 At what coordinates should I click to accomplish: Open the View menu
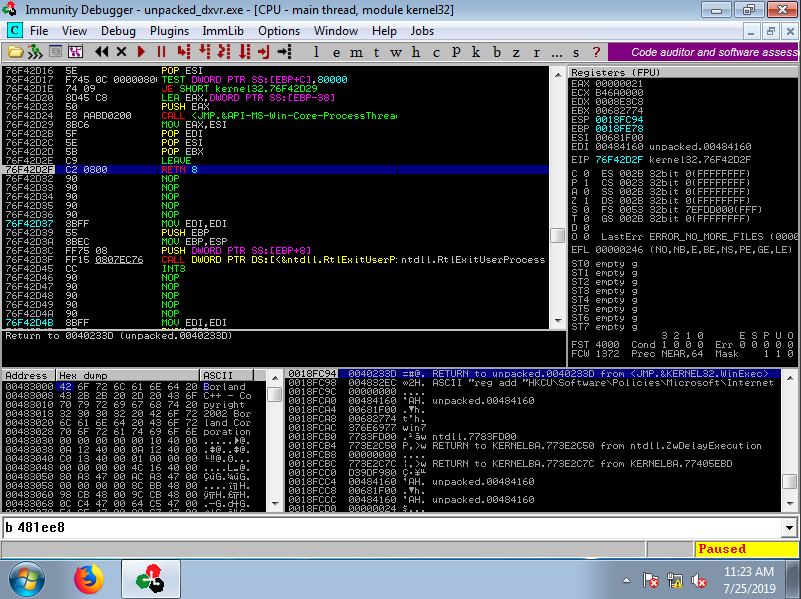[75, 31]
